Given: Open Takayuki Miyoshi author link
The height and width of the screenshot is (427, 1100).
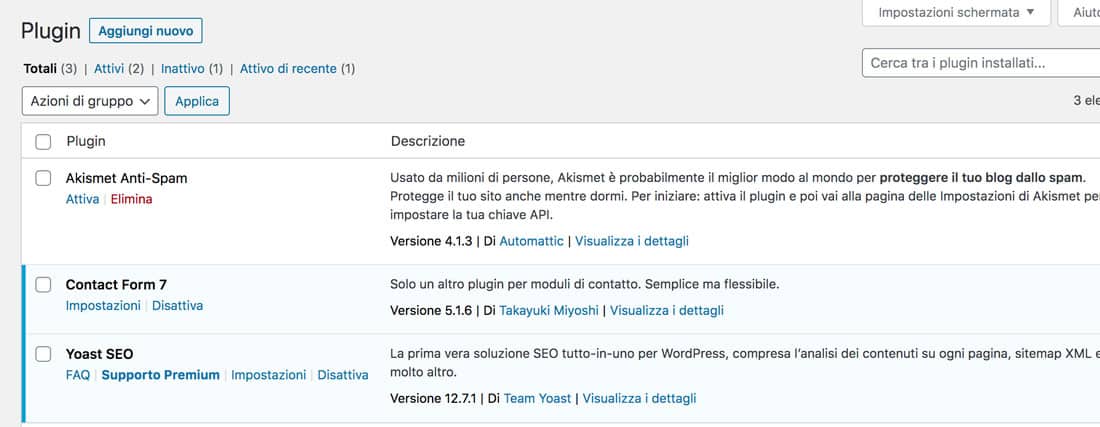Looking at the screenshot, I should [x=549, y=310].
